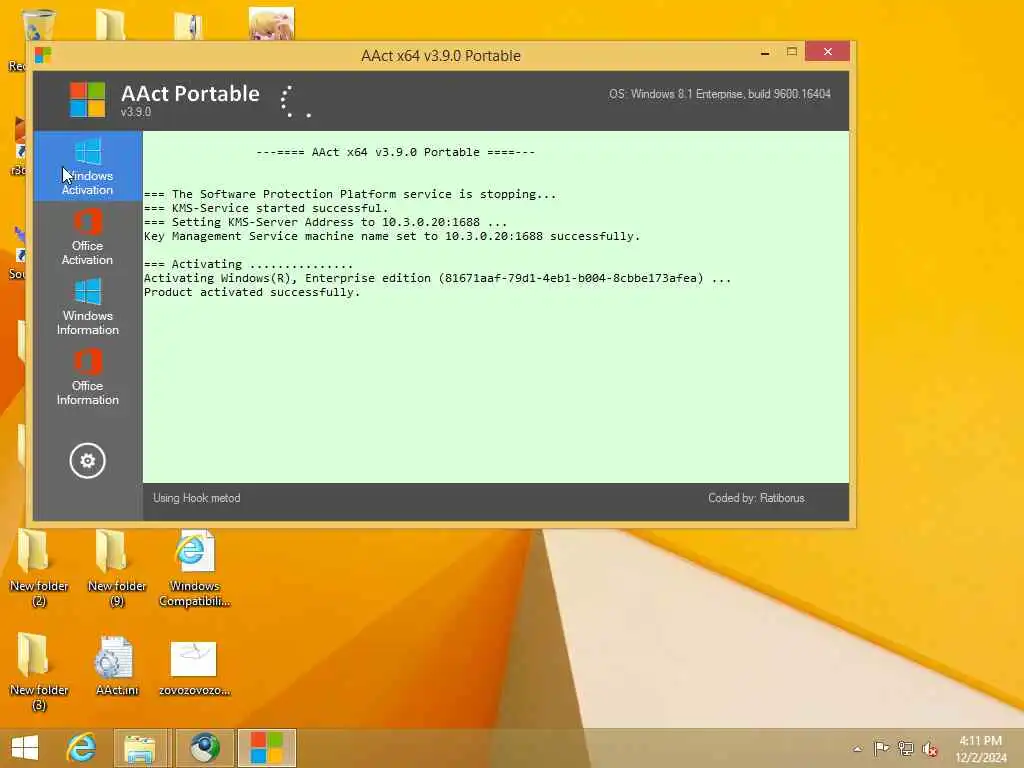This screenshot has width=1024, height=768.
Task: Click the OS build info text
Action: point(720,94)
